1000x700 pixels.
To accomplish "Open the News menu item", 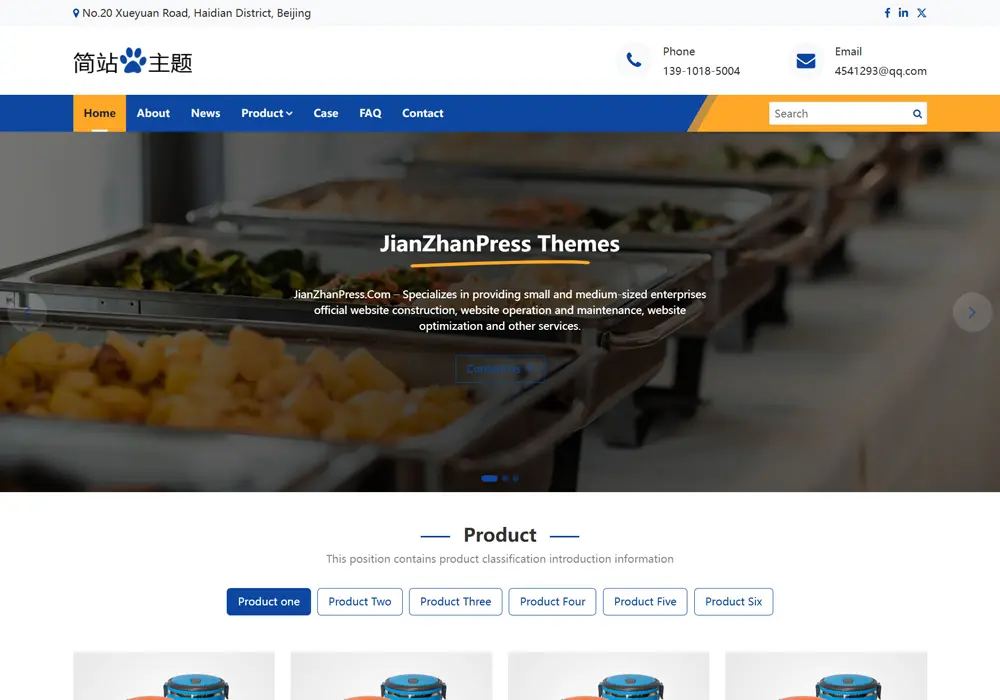I will coord(205,113).
